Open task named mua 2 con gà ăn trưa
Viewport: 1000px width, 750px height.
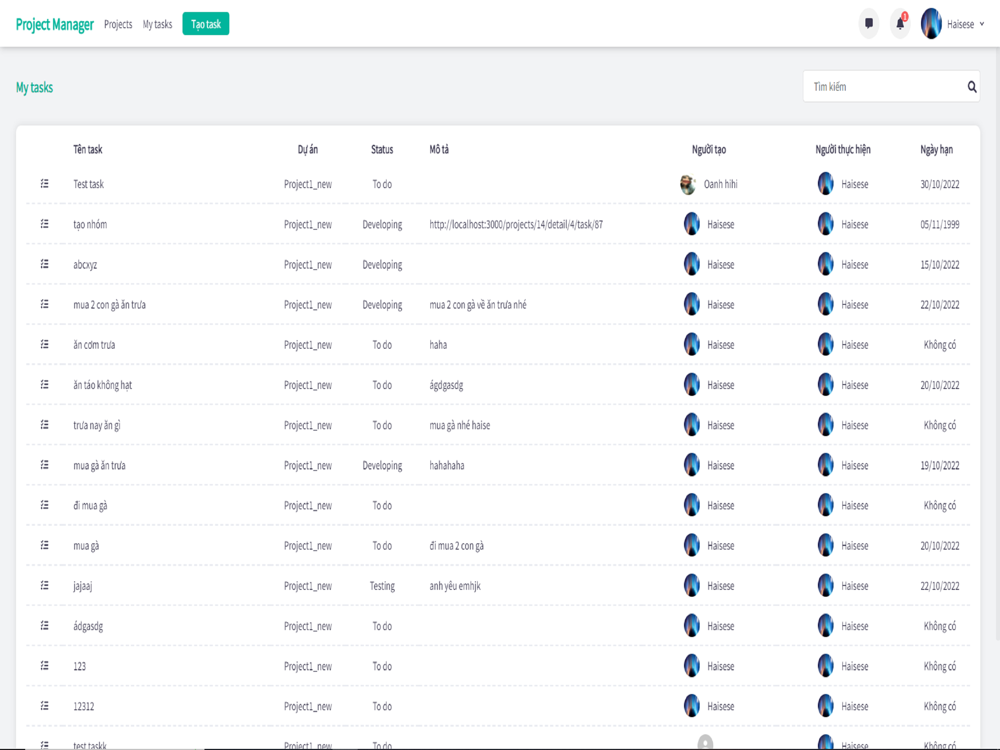109,305
